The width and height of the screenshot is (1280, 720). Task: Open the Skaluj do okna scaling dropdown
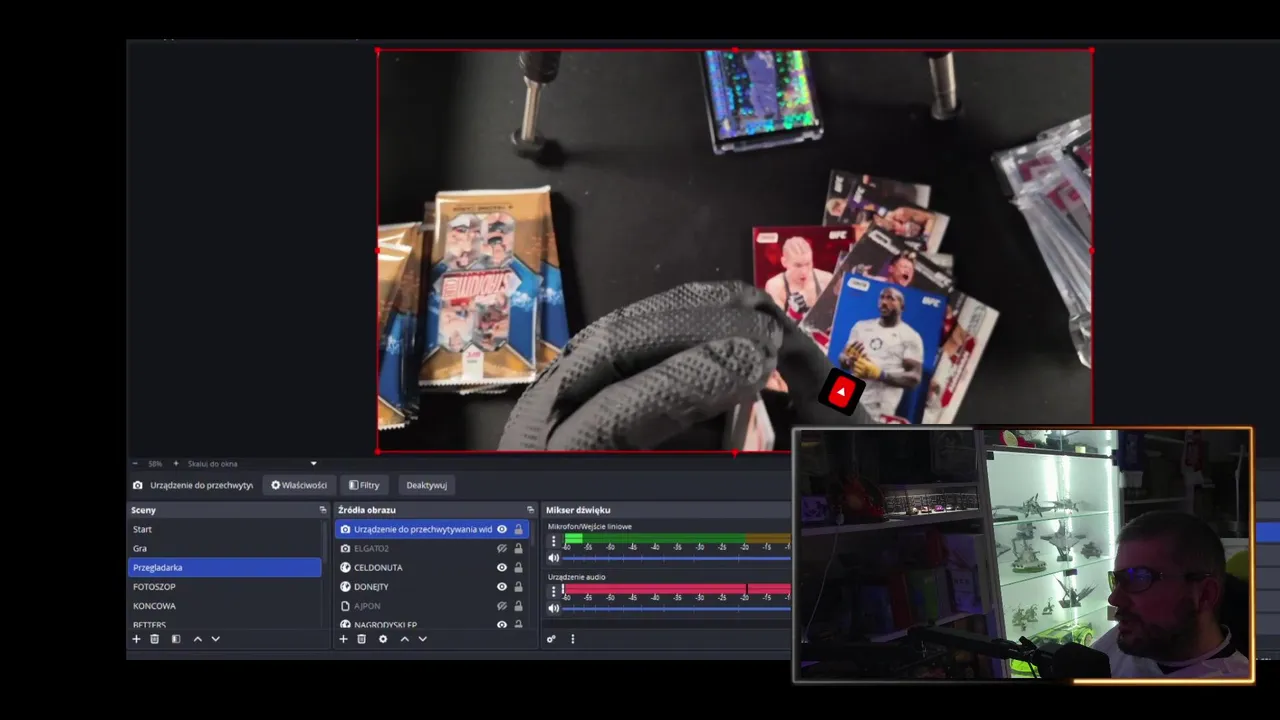(x=252, y=464)
